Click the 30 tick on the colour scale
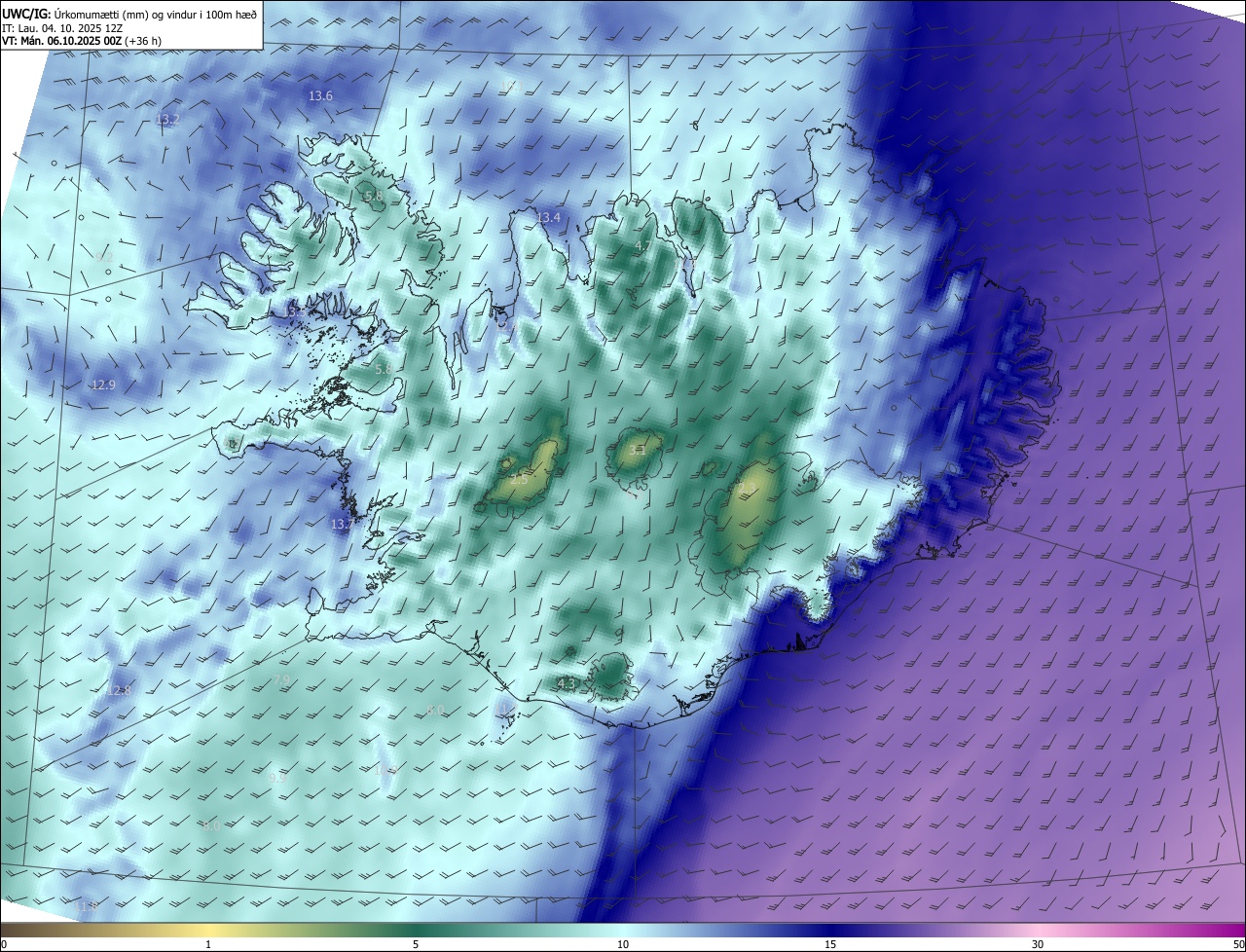The image size is (1246, 952). click(1038, 944)
